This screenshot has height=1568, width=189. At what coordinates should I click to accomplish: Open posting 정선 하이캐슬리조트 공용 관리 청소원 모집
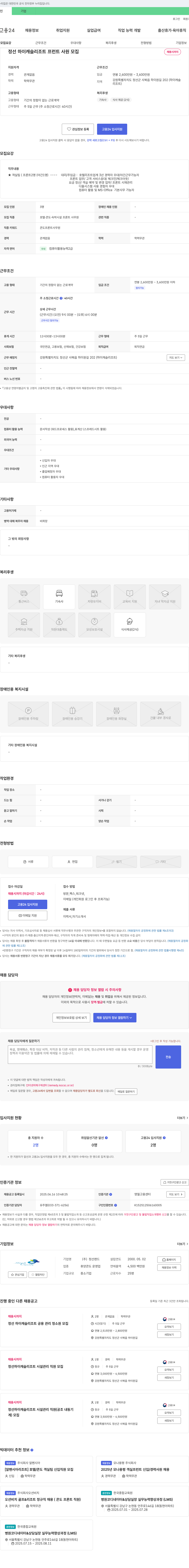click(38, 1323)
